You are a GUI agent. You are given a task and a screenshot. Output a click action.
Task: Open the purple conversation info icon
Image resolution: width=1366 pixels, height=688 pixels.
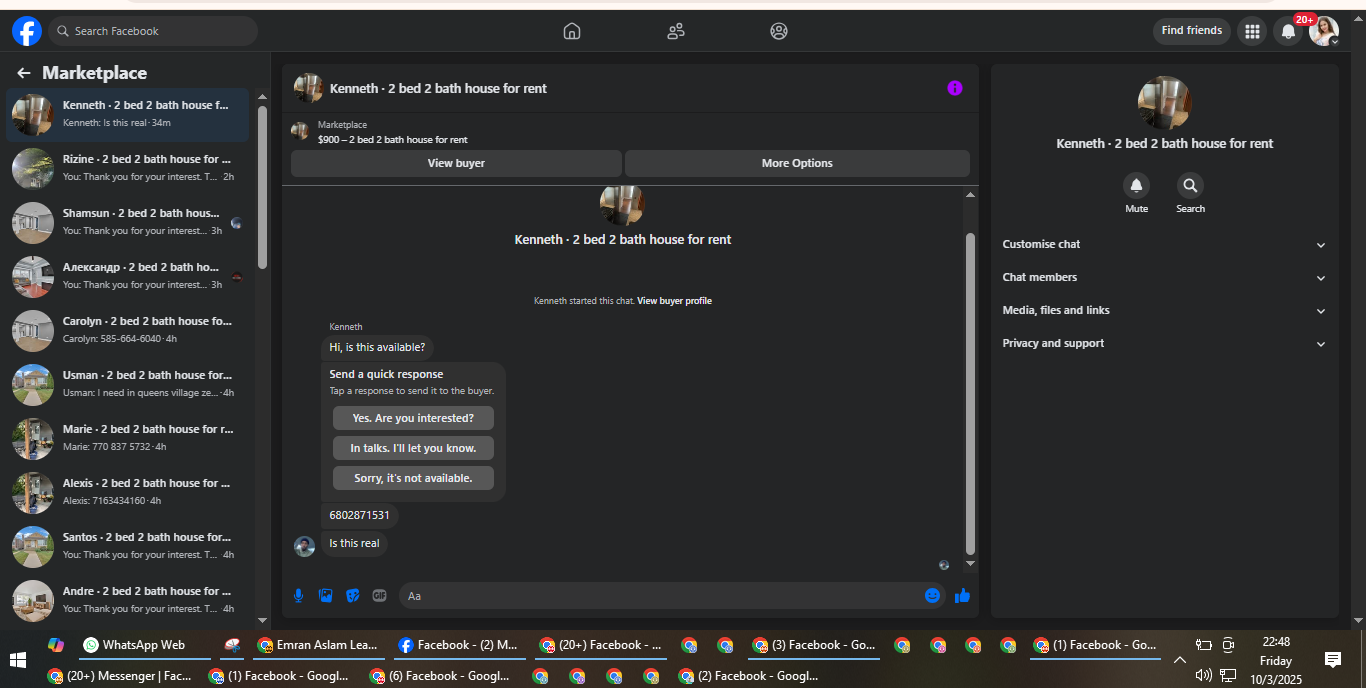pyautogui.click(x=955, y=88)
